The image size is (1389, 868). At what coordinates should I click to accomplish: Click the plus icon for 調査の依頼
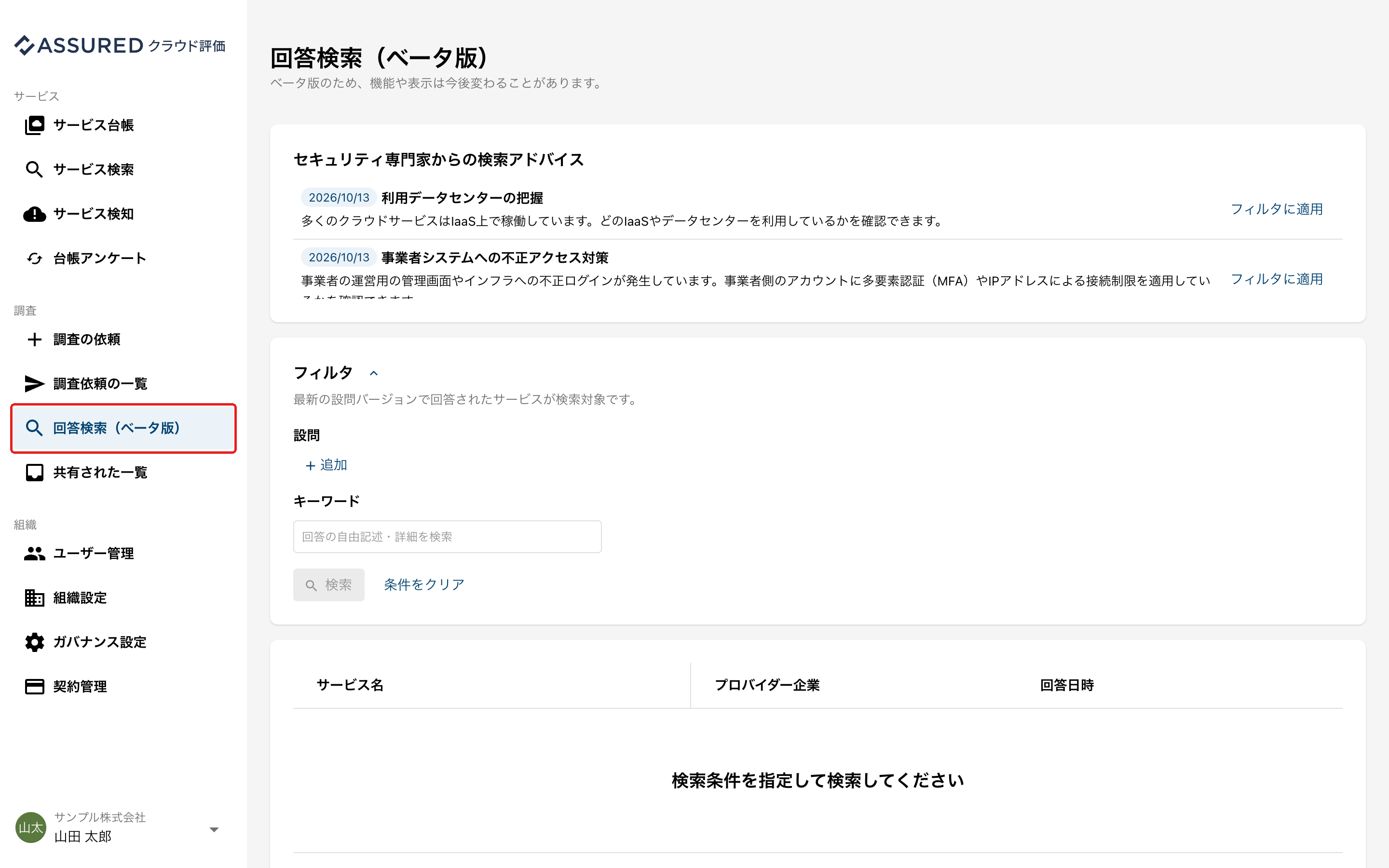pos(34,339)
